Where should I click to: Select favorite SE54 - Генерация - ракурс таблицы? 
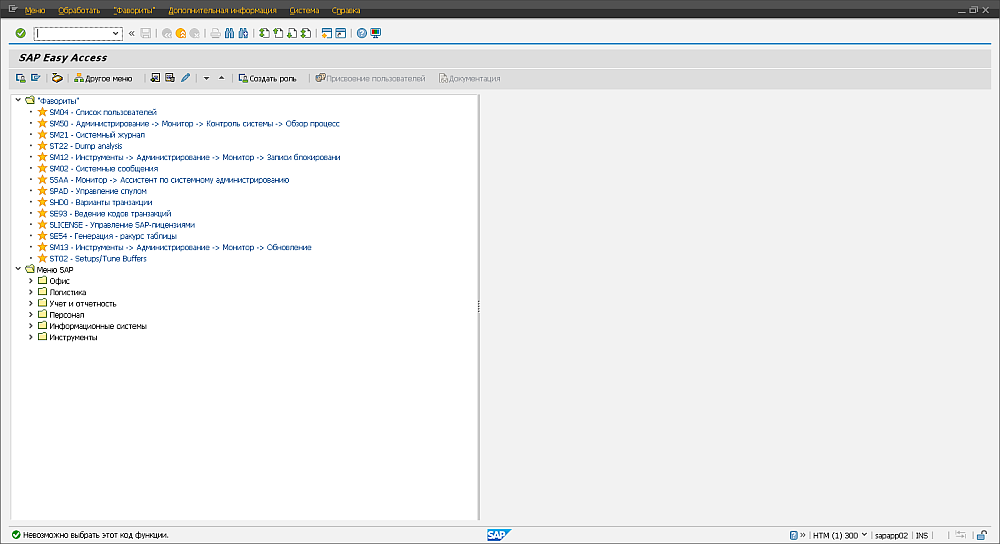pyautogui.click(x=113, y=236)
